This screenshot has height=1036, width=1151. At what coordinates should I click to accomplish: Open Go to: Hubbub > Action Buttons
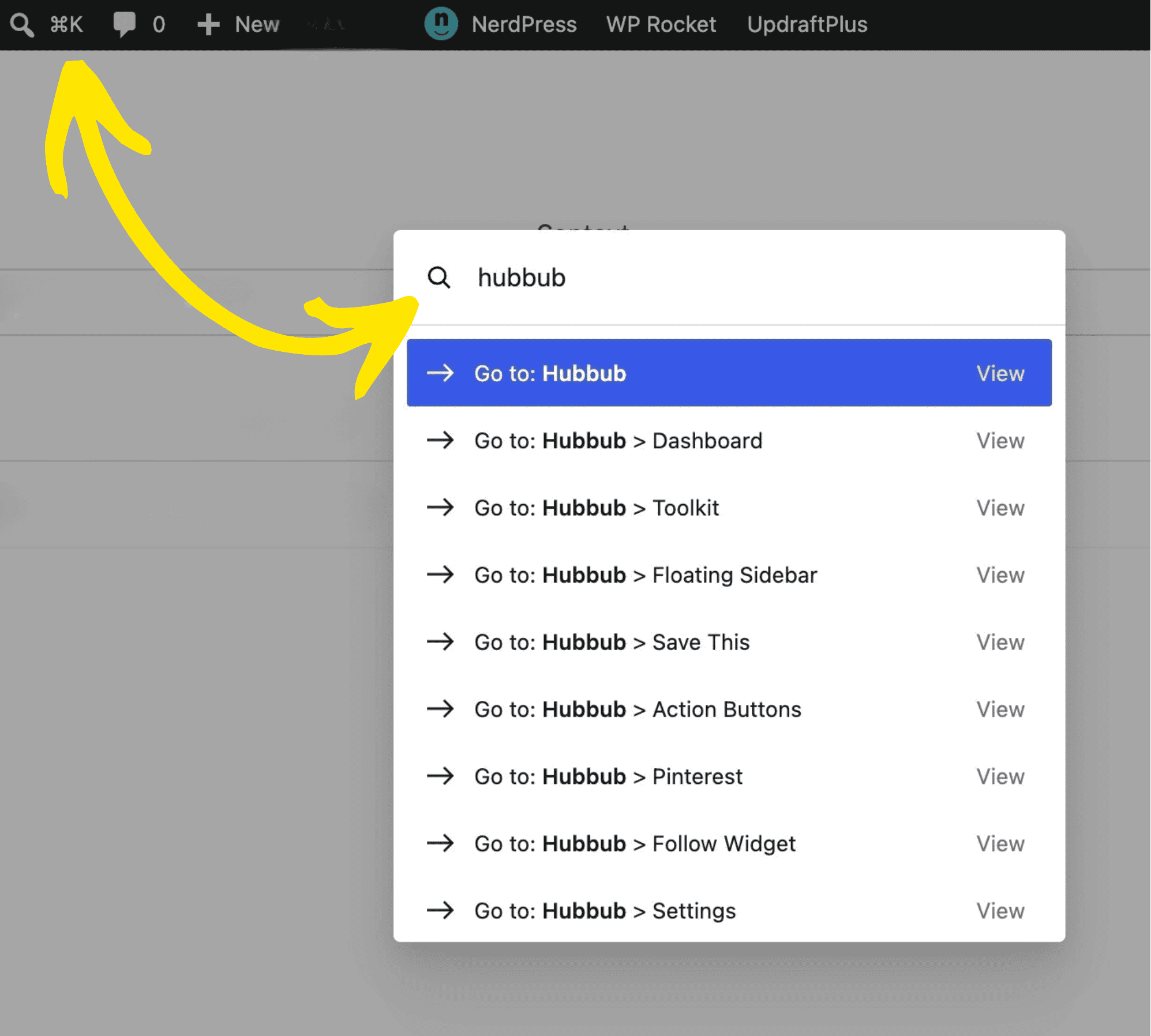coord(729,710)
